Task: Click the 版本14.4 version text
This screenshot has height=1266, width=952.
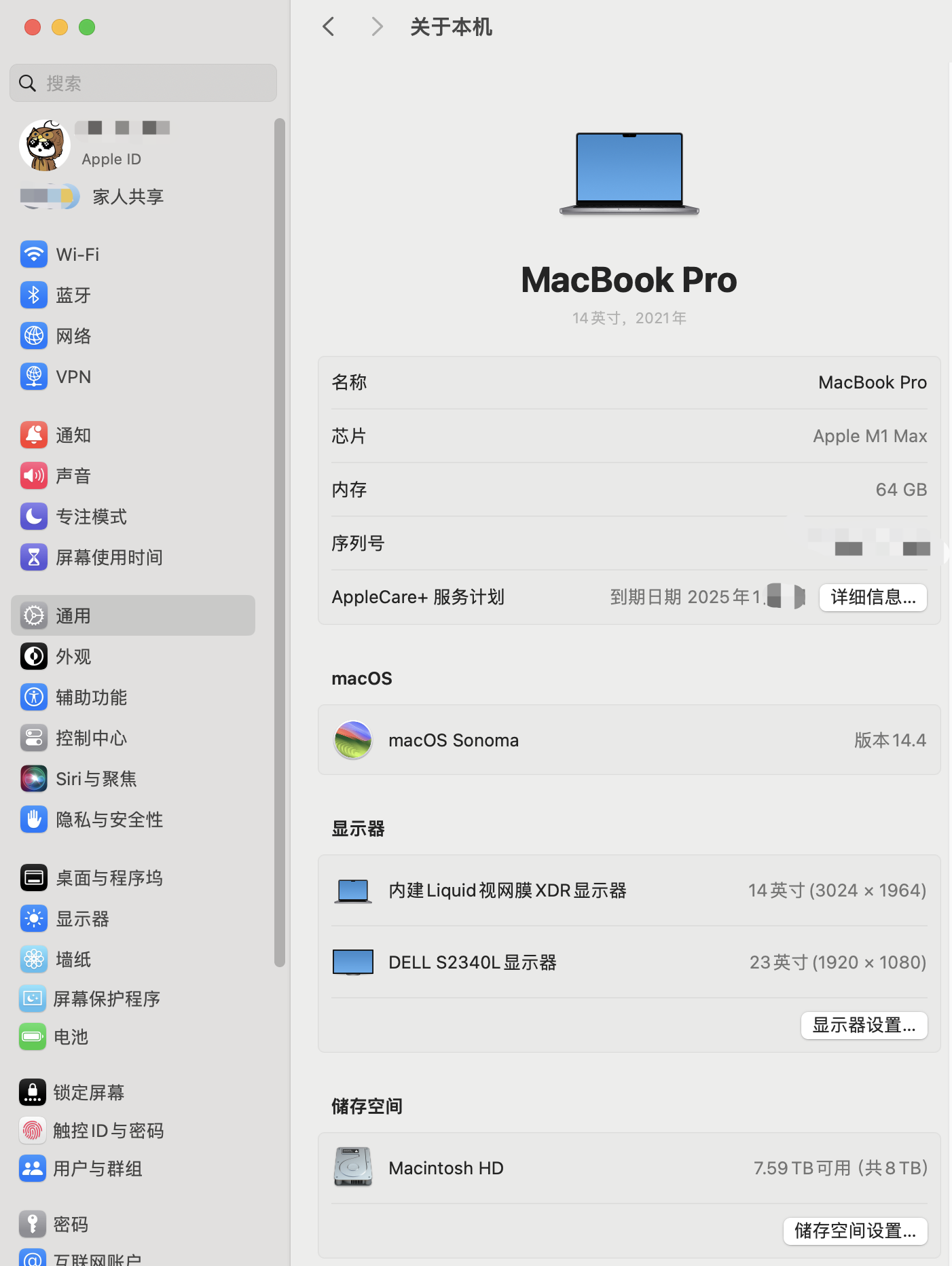Action: (890, 740)
